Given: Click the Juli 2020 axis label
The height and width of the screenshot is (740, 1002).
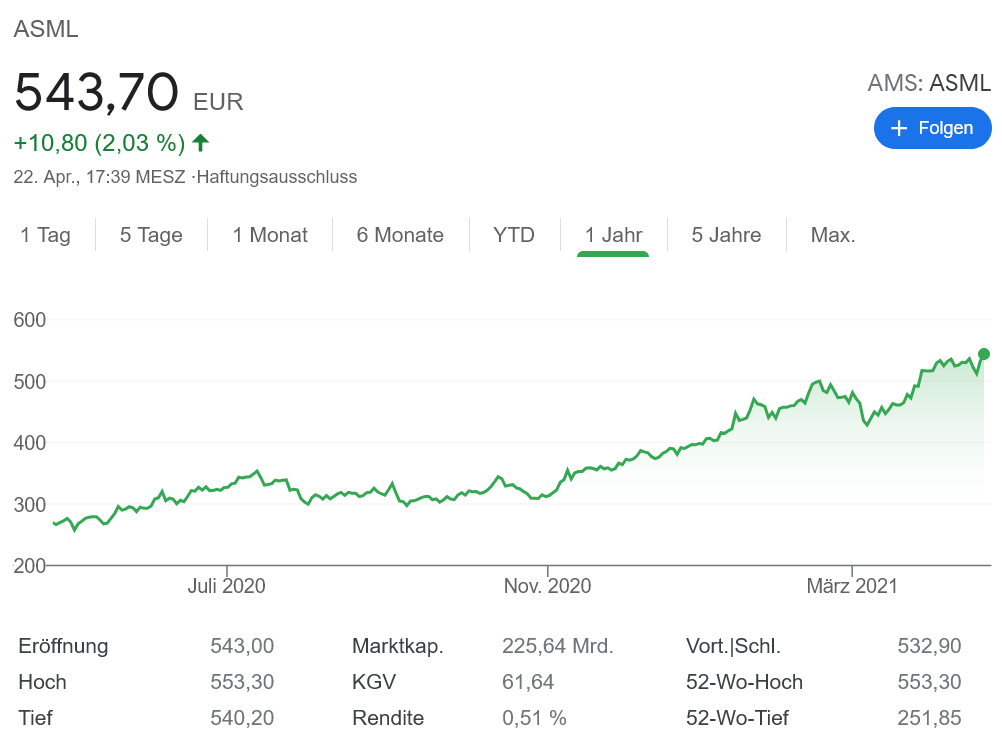Looking at the screenshot, I should tap(227, 586).
